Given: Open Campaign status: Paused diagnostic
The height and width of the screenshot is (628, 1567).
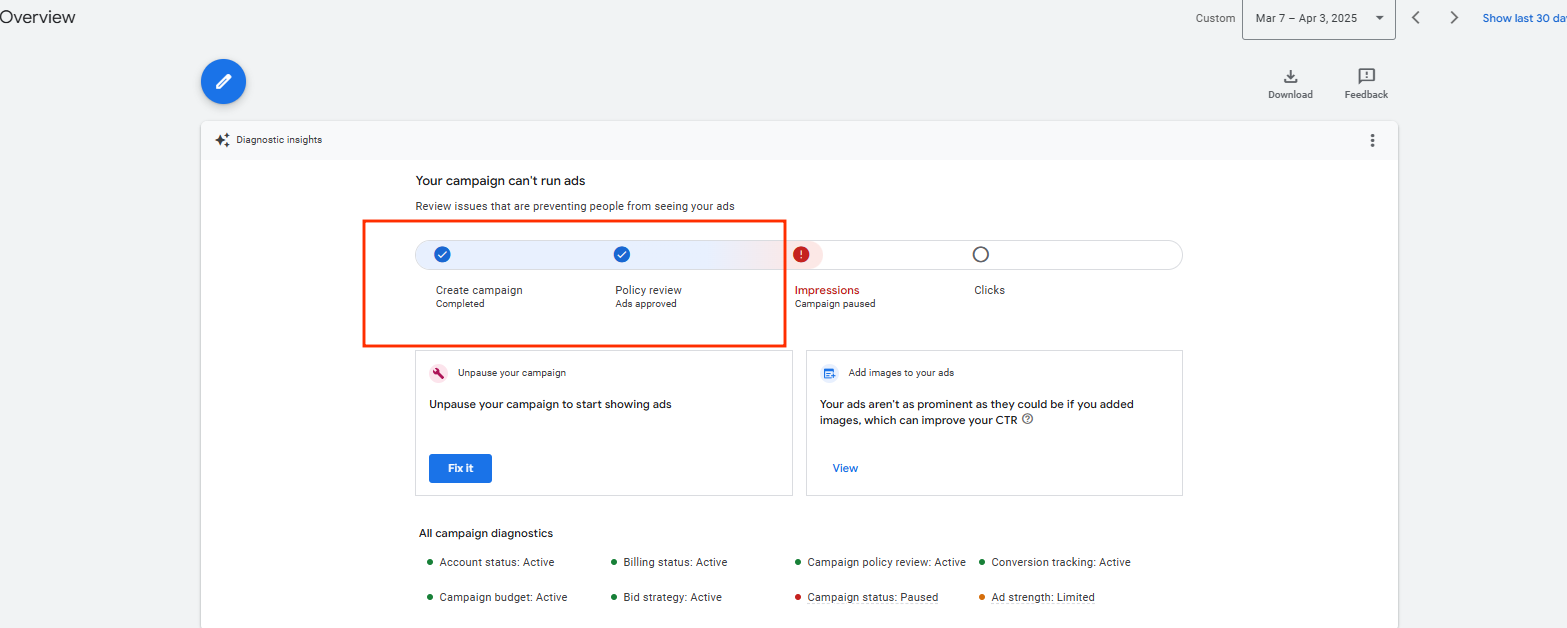Looking at the screenshot, I should [872, 597].
